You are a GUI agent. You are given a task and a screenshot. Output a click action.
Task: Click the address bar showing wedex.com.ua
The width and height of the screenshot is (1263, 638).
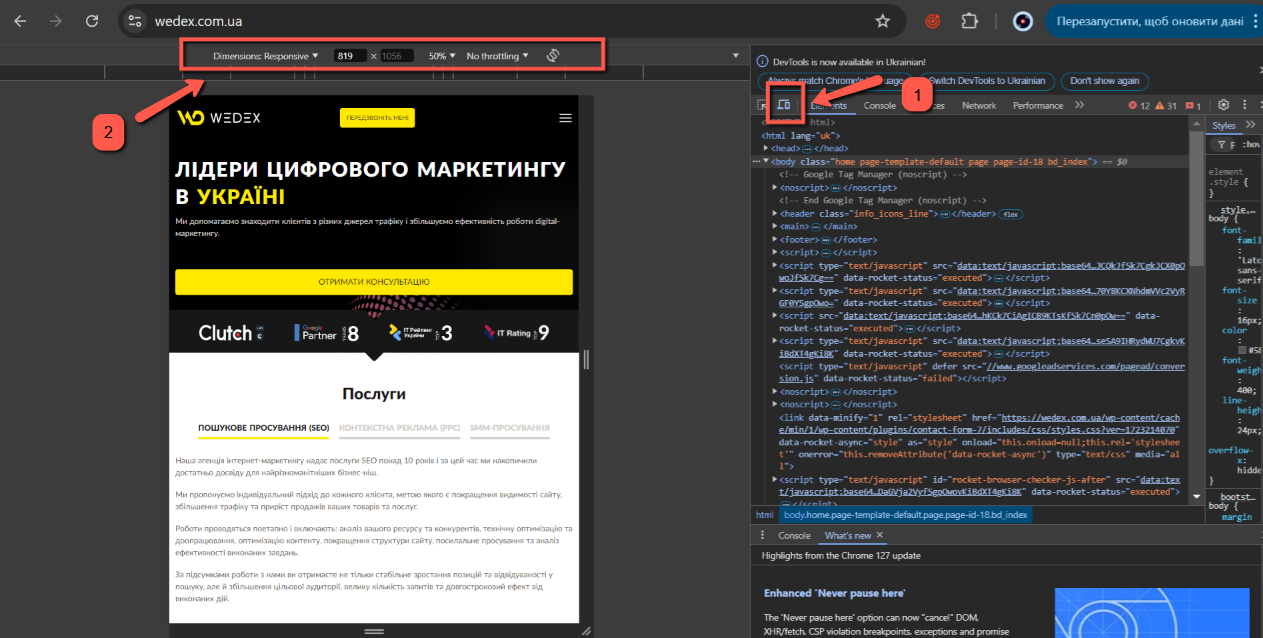[510, 21]
